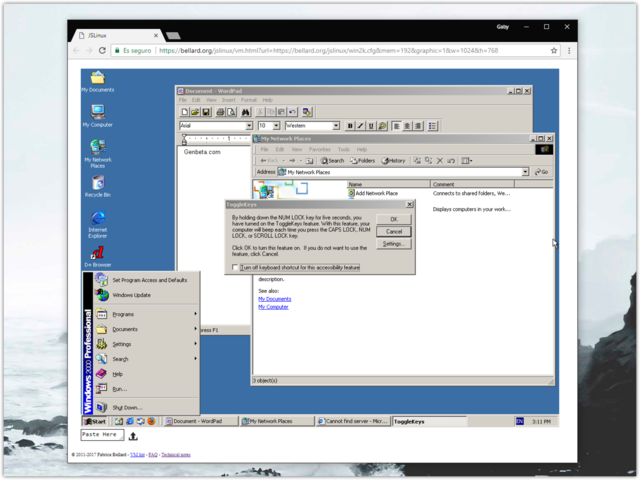Expand the Address bar dropdown arrow
Image resolution: width=640 pixels, height=480 pixels.
point(525,172)
